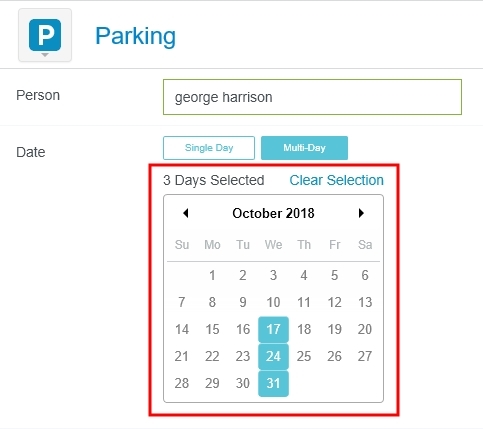Screen dimensions: 483x429
Task: Pick Saturday October 6
Action: (x=365, y=275)
